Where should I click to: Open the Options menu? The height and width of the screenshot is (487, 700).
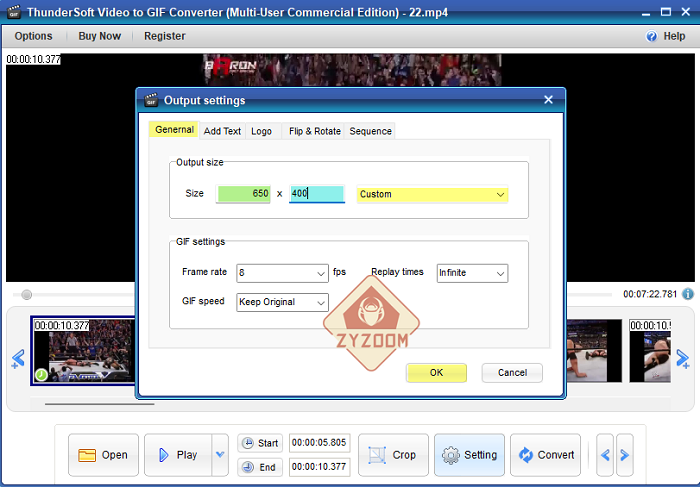click(33, 36)
